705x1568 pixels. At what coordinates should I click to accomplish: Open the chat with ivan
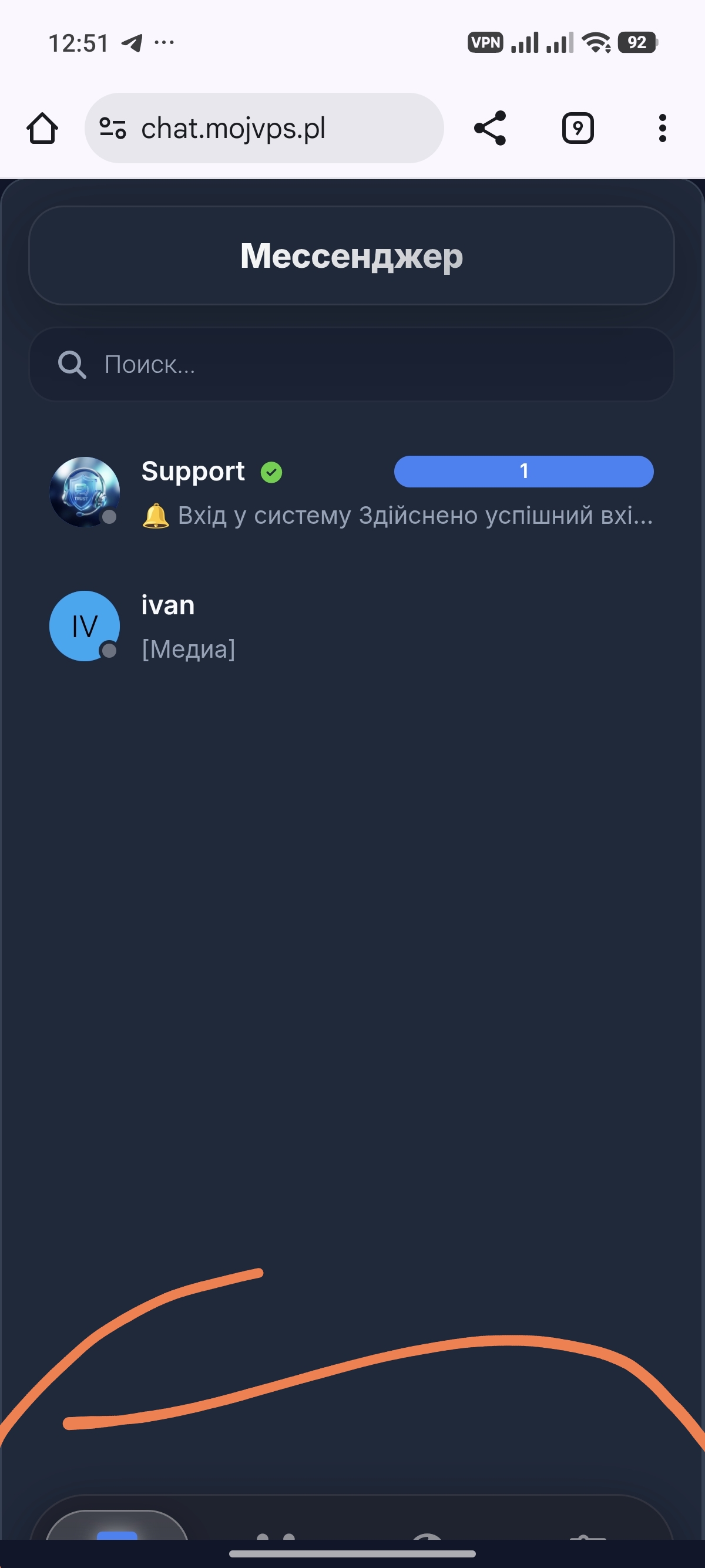352,626
